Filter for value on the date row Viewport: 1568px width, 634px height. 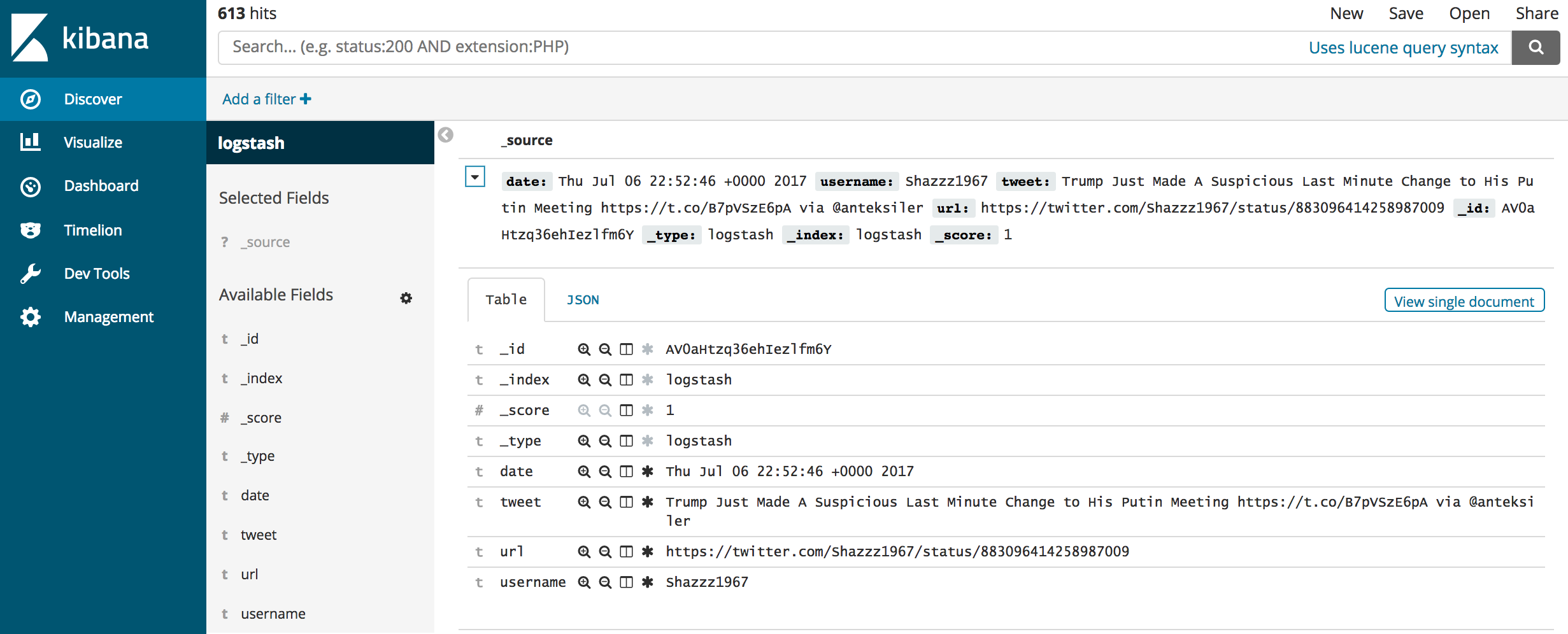pos(583,472)
